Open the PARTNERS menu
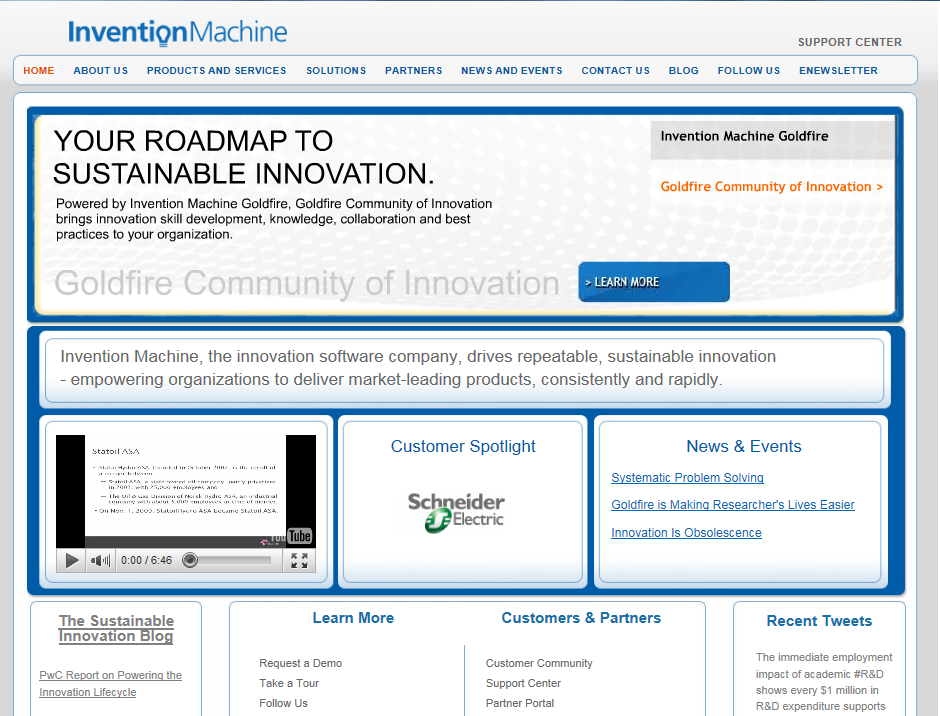This screenshot has width=940, height=716. 414,70
